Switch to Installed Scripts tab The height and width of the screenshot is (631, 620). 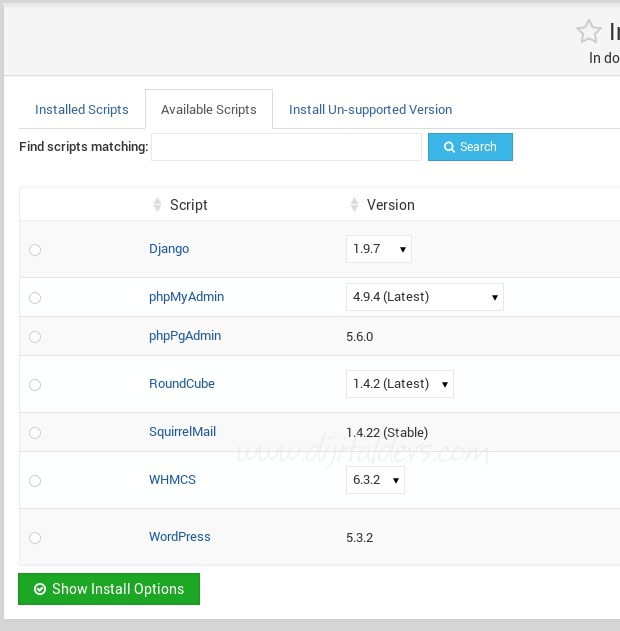(x=82, y=109)
